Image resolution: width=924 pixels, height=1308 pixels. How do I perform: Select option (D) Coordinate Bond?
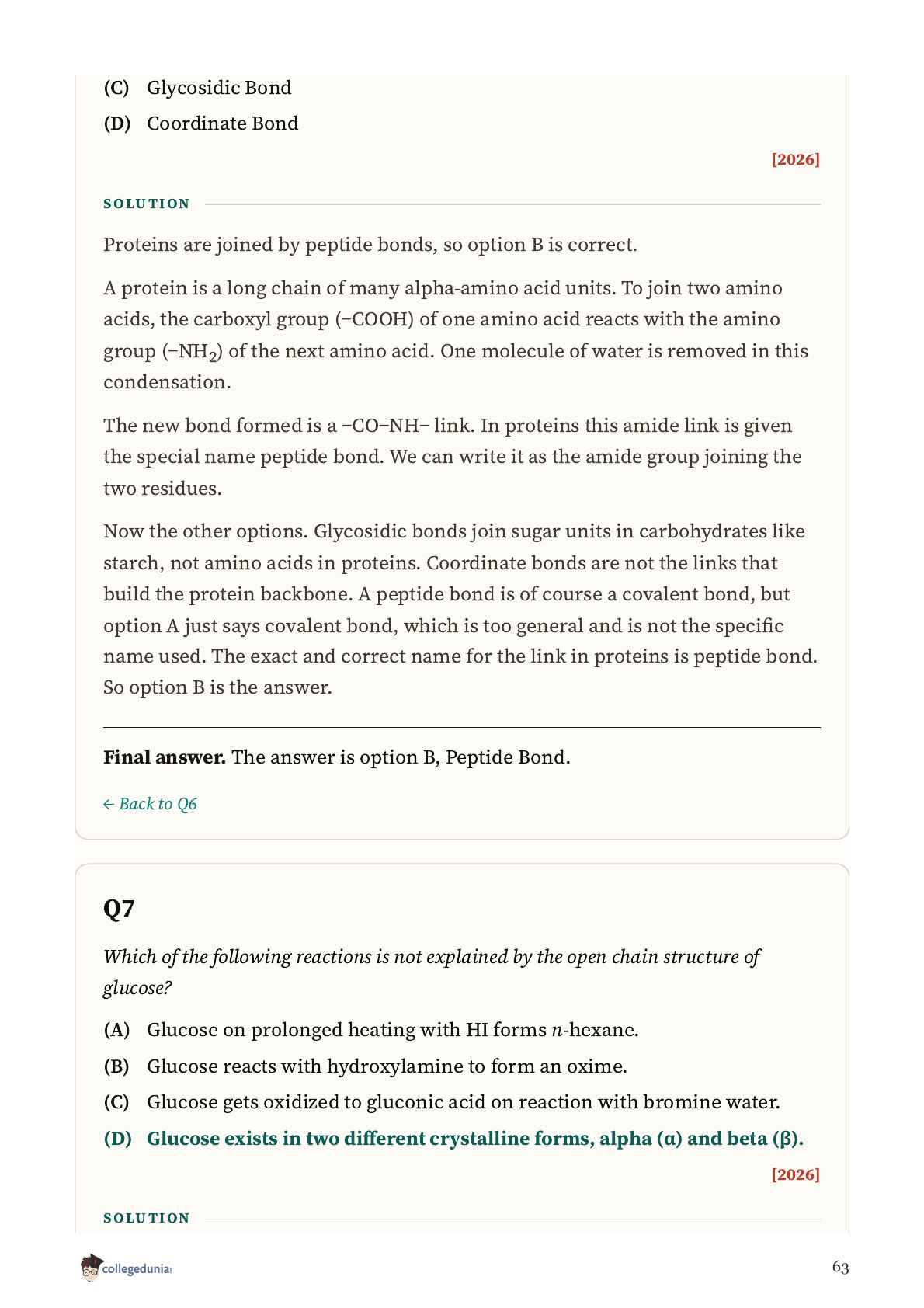(201, 123)
